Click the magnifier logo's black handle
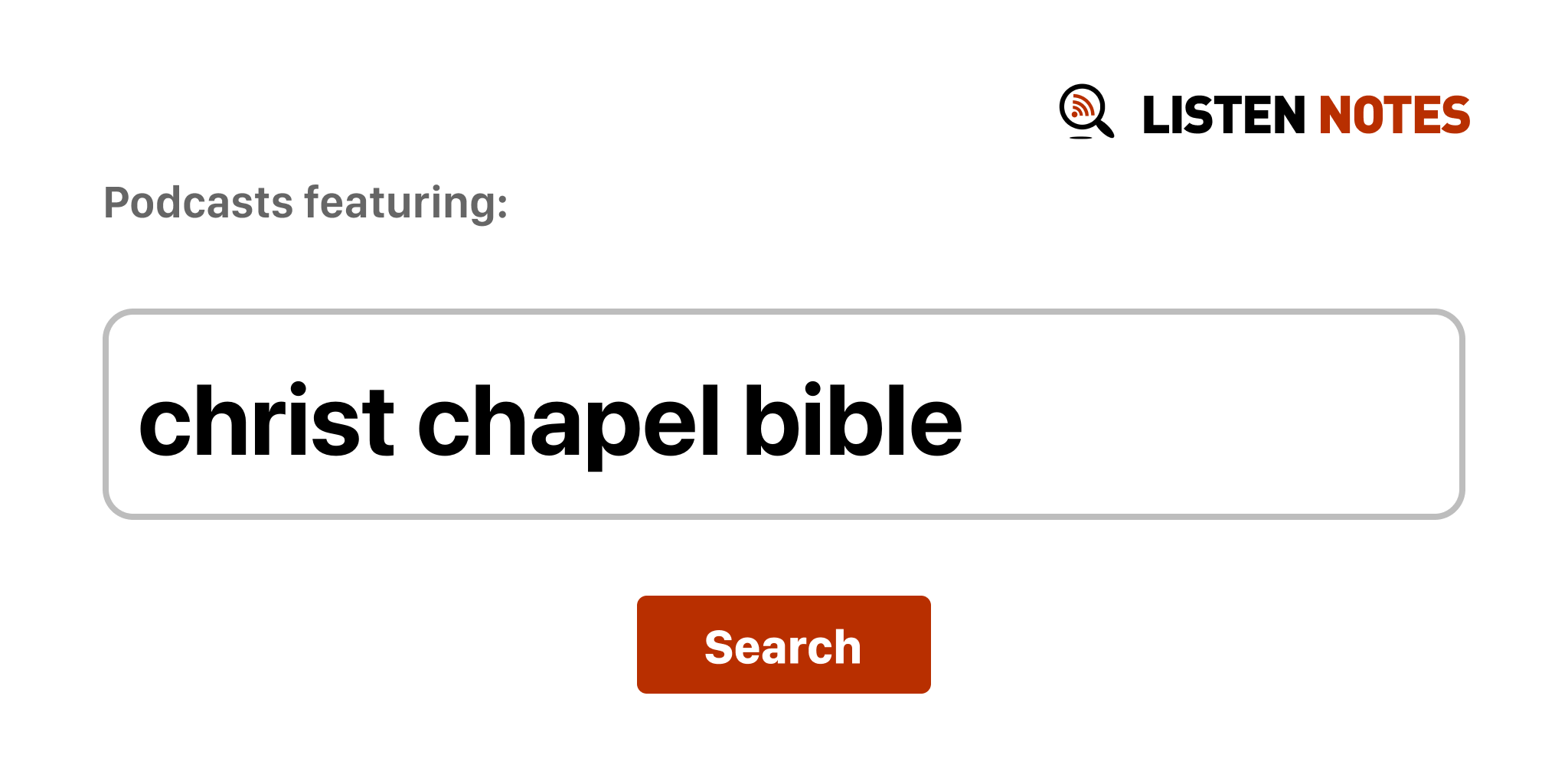 pyautogui.click(x=1105, y=128)
